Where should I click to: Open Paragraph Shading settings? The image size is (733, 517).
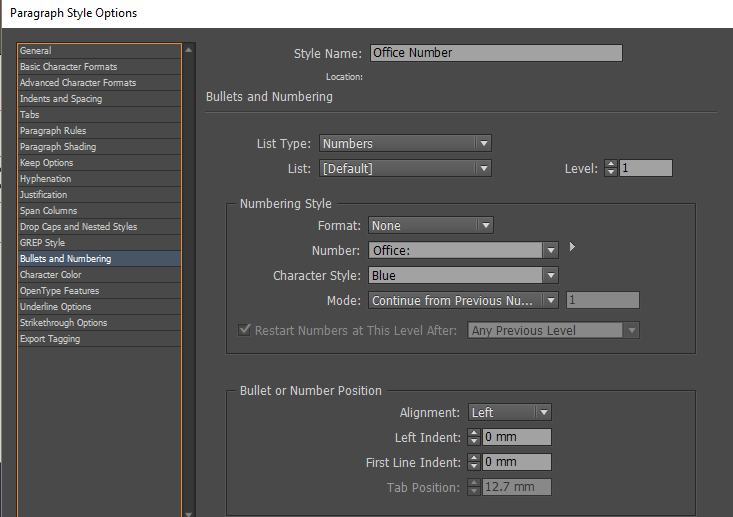(100, 147)
